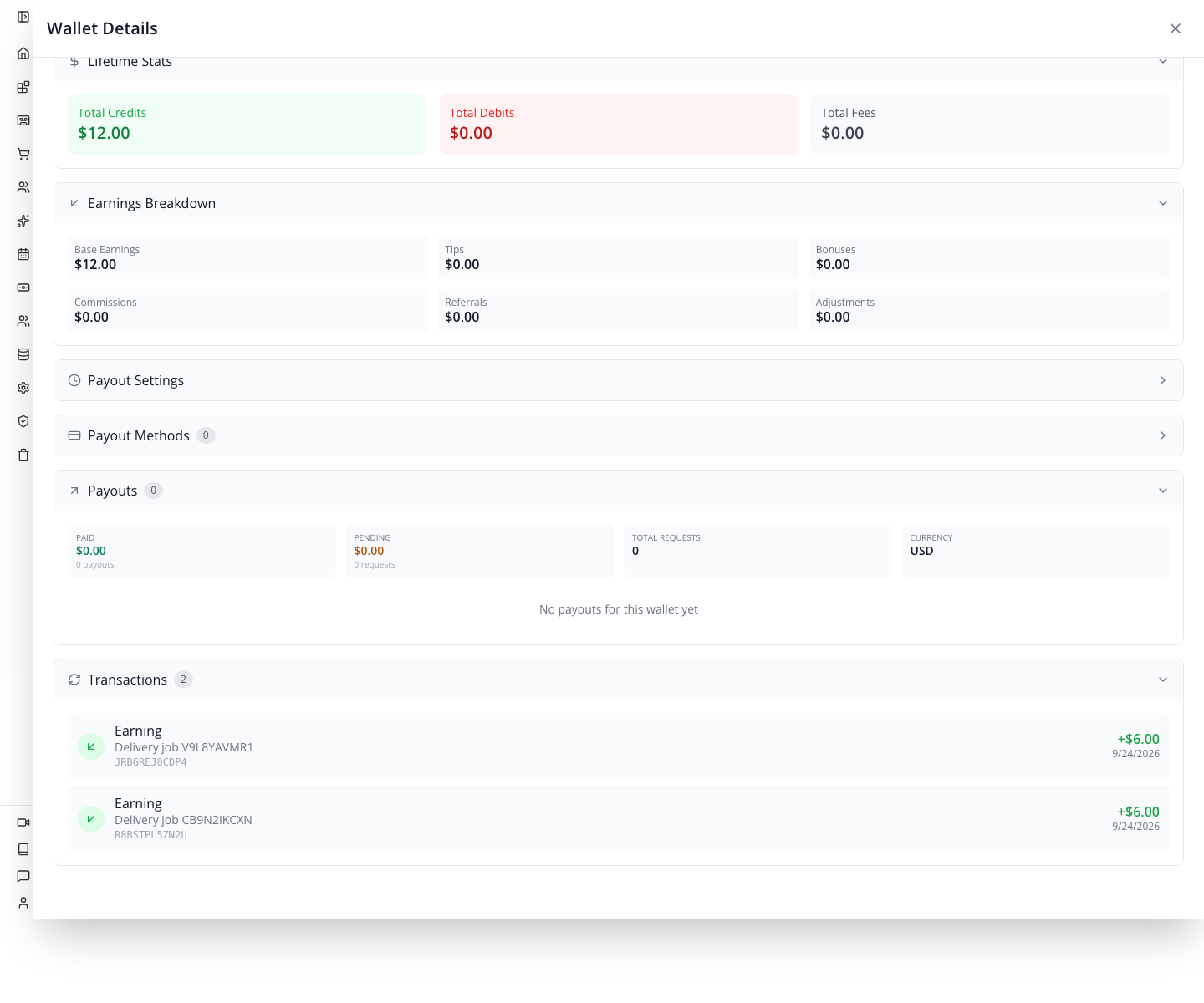Open the dashboard blocks icon in sidebar
The height and width of the screenshot is (1003, 1204).
coord(23,87)
